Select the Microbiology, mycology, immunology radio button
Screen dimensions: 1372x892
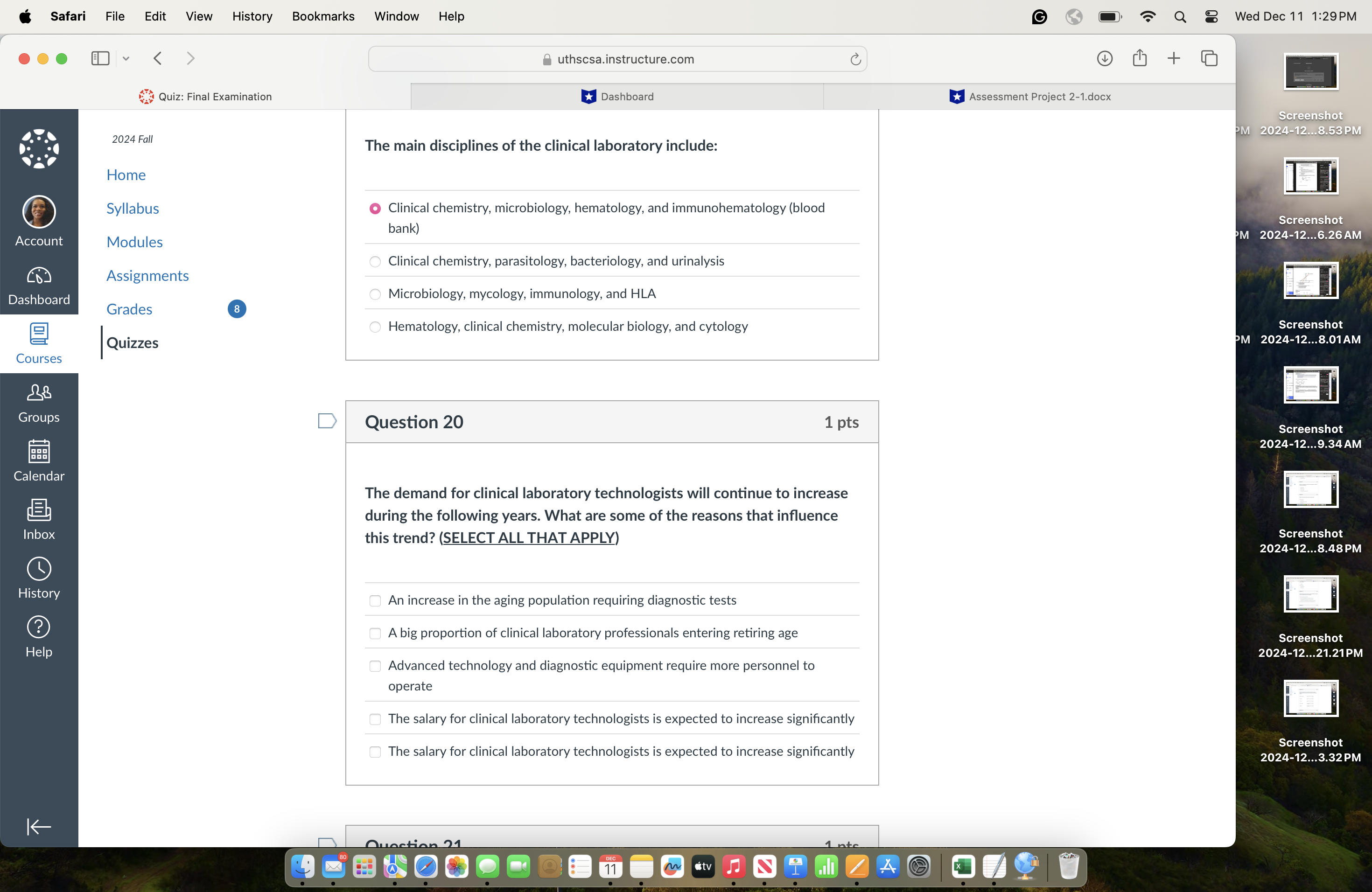pyautogui.click(x=375, y=294)
